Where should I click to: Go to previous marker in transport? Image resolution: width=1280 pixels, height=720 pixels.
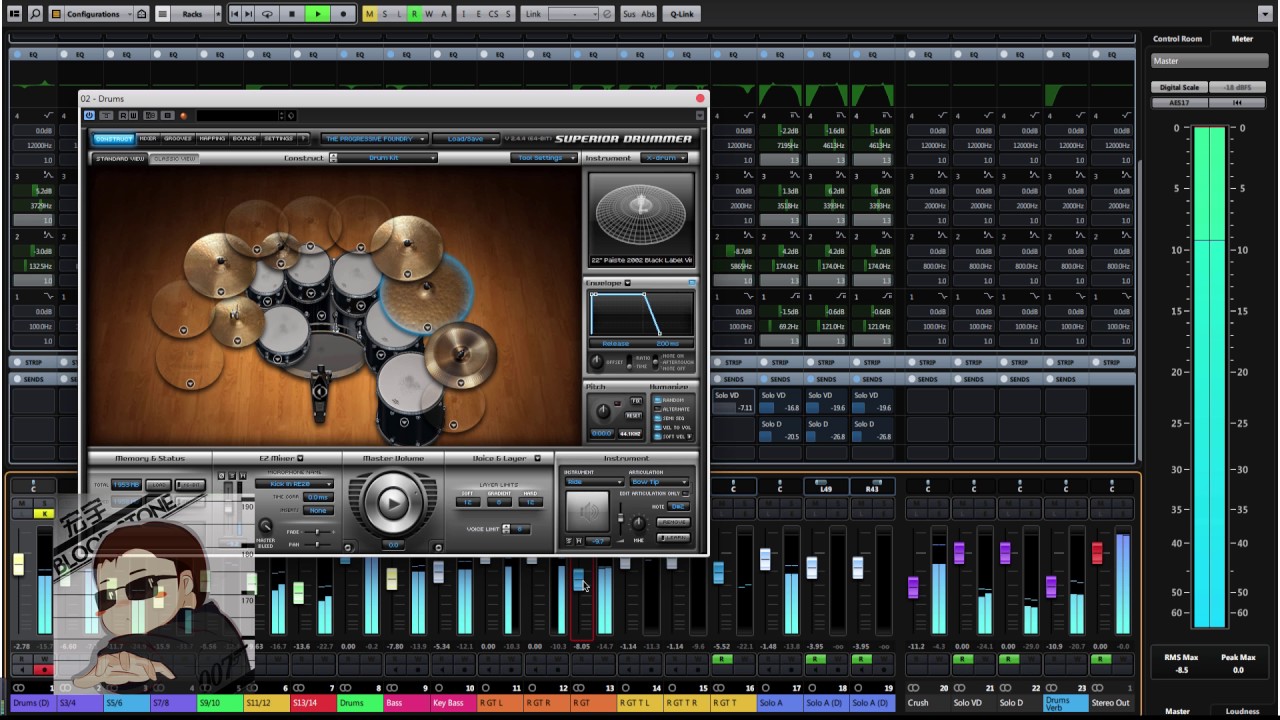click(x=234, y=14)
